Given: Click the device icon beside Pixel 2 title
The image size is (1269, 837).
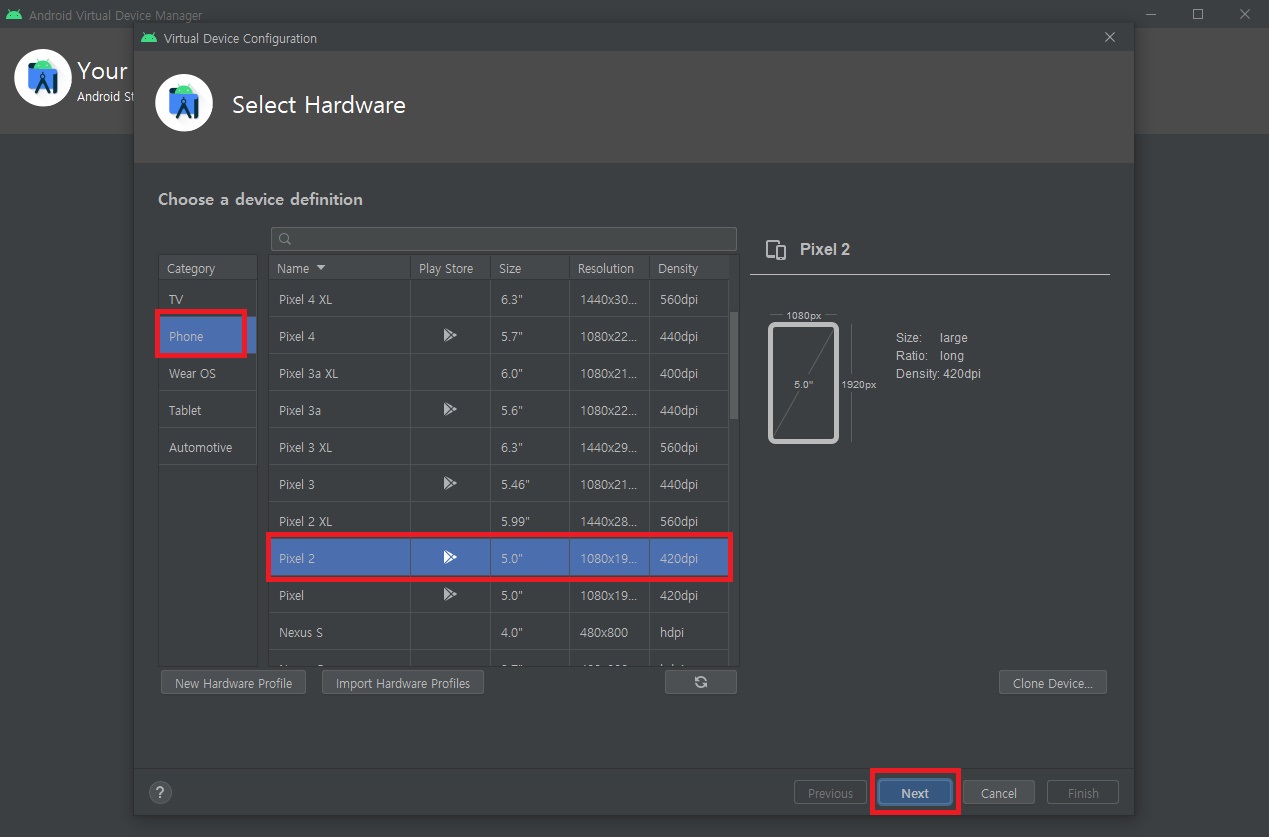Looking at the screenshot, I should click(x=775, y=250).
